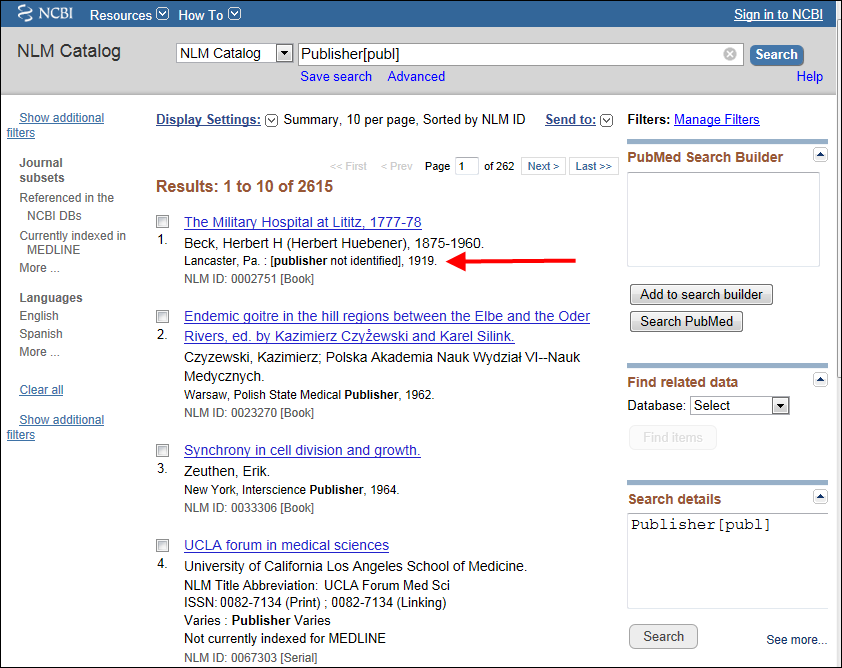Open the NLM Catalog database dropdown
Screen dimensions: 842x668
point(234,53)
